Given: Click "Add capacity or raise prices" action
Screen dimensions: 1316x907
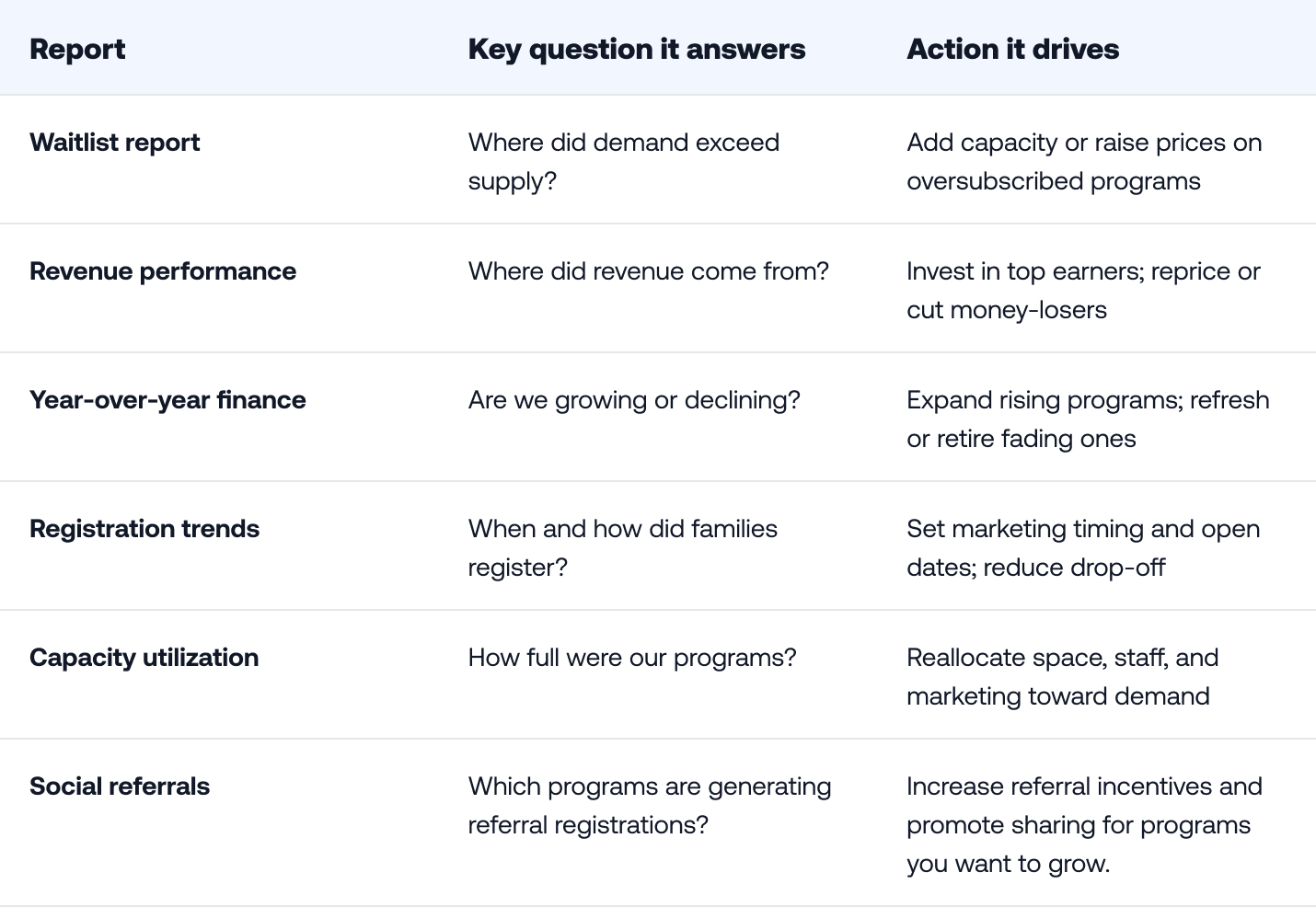Looking at the screenshot, I should [1084, 162].
